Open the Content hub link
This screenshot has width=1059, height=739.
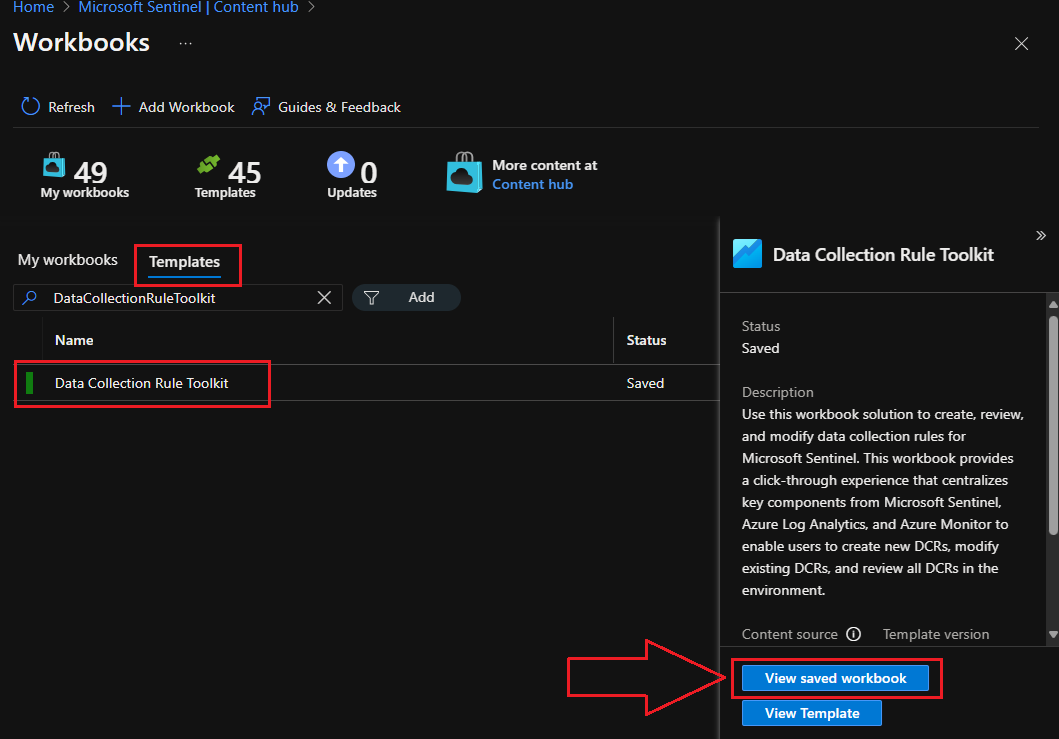(x=532, y=184)
